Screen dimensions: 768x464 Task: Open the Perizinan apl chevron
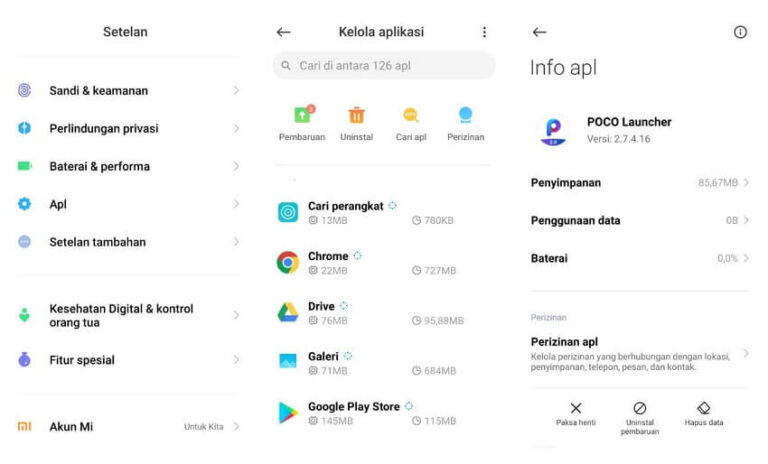click(746, 353)
